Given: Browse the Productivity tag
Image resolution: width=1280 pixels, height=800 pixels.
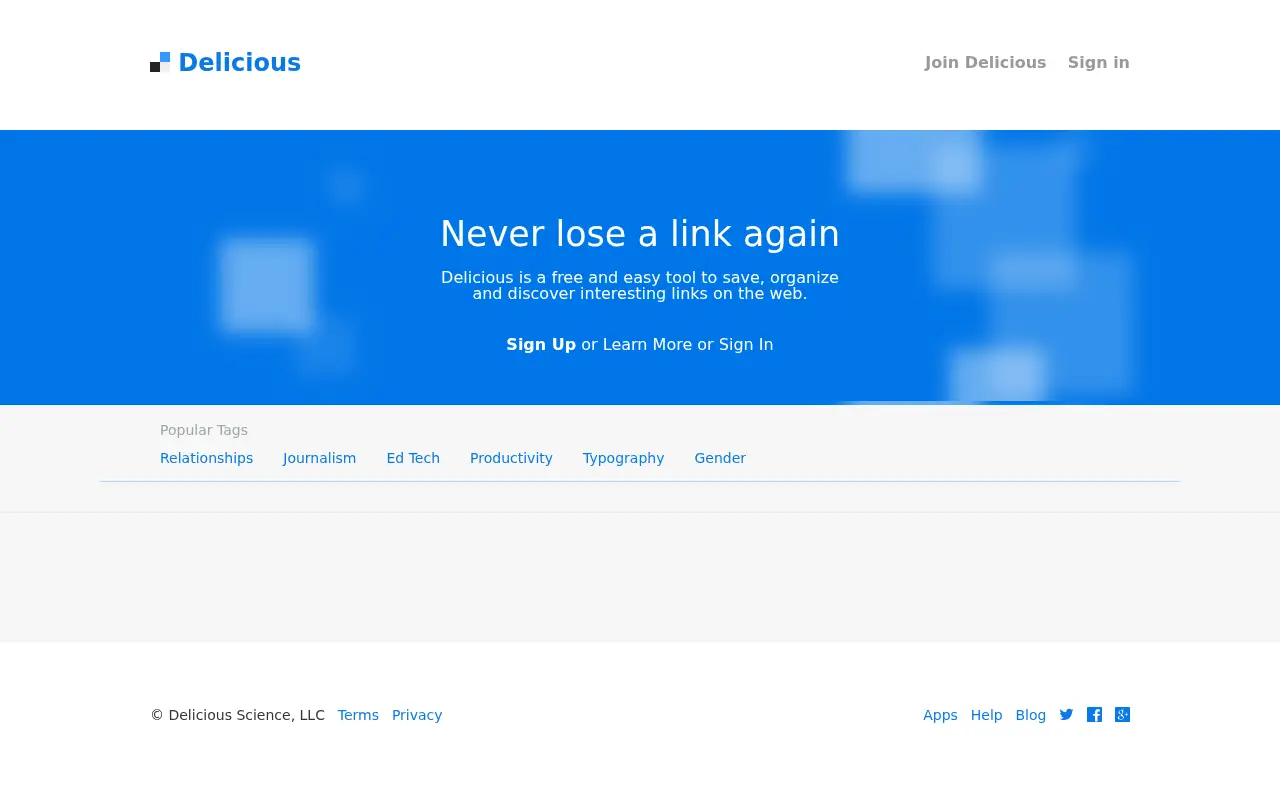Looking at the screenshot, I should click(x=511, y=458).
